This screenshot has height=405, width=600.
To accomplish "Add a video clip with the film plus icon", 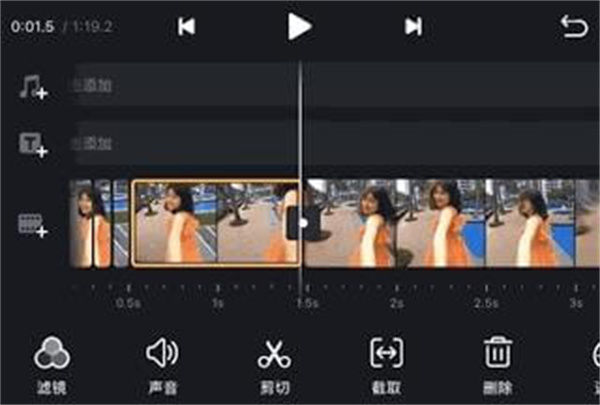I will tap(34, 225).
